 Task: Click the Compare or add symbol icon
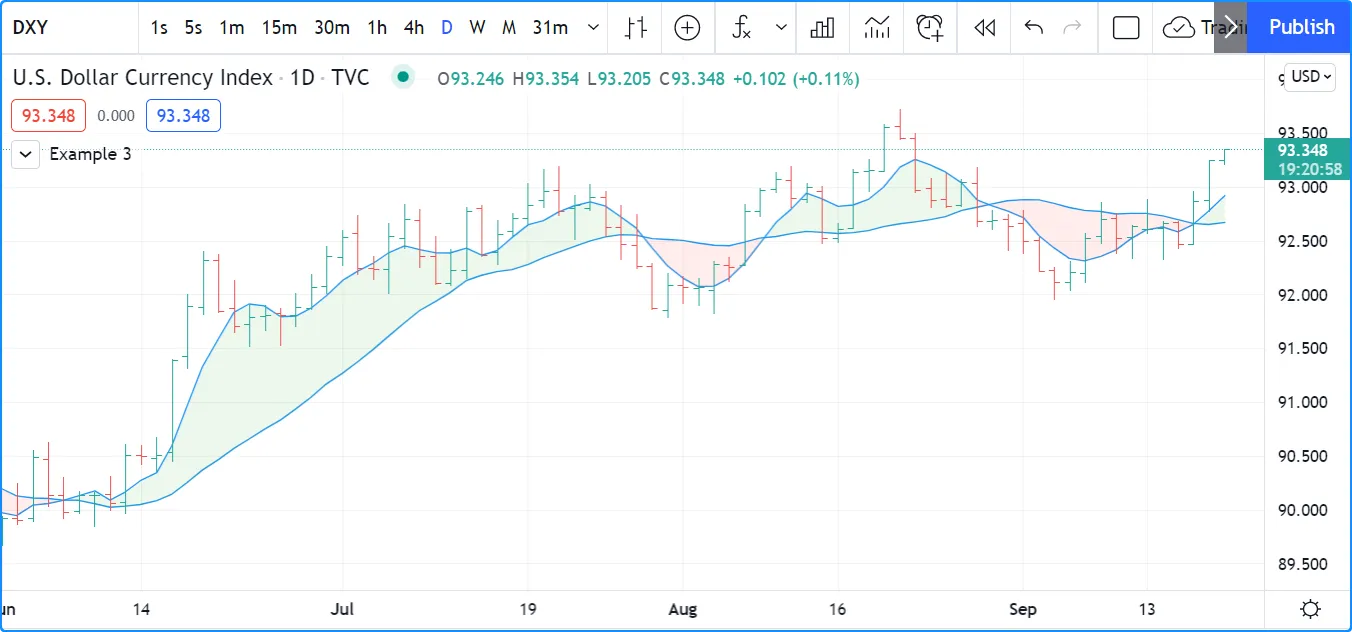[687, 28]
